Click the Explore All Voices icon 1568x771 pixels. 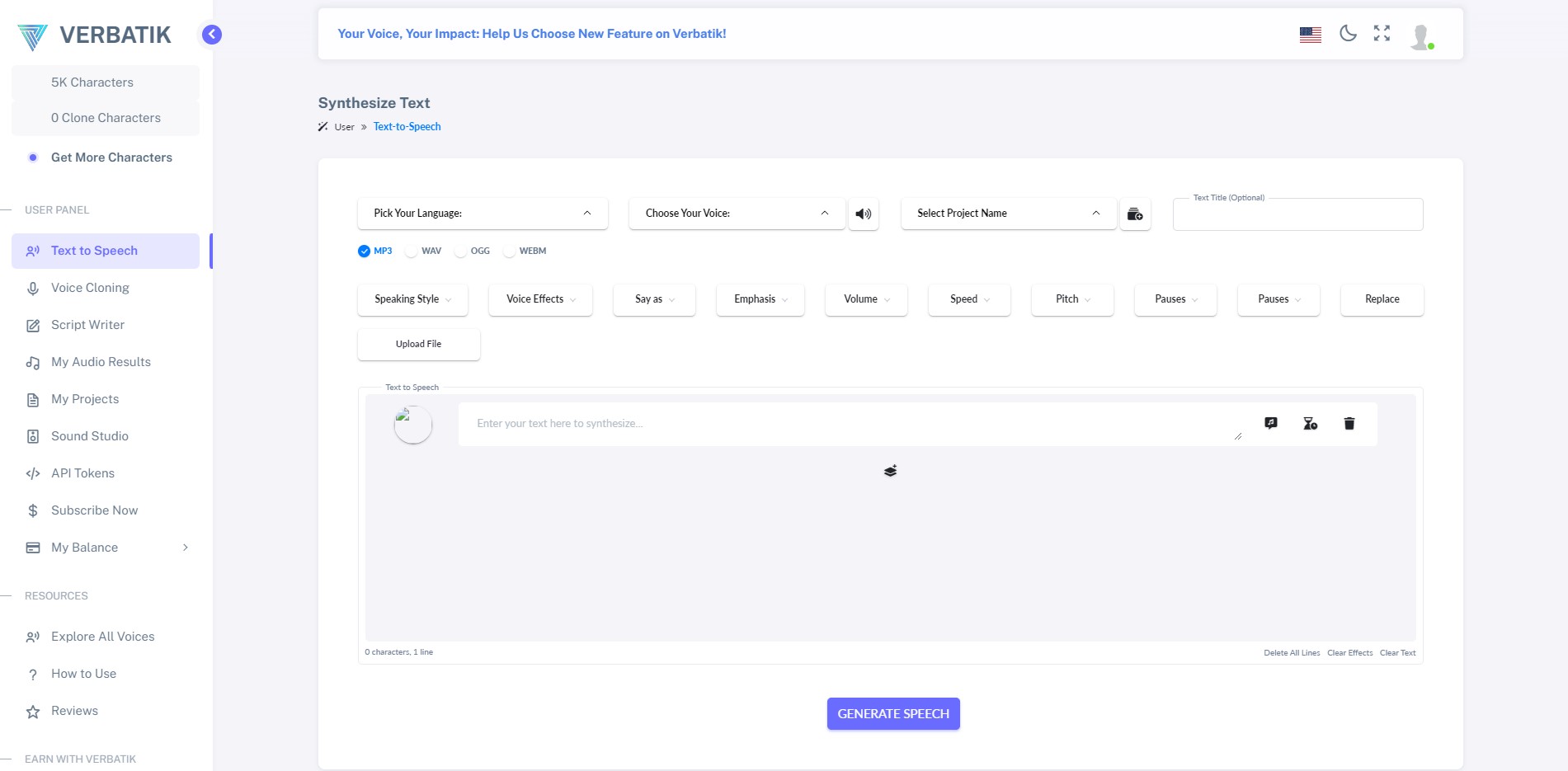pos(33,637)
